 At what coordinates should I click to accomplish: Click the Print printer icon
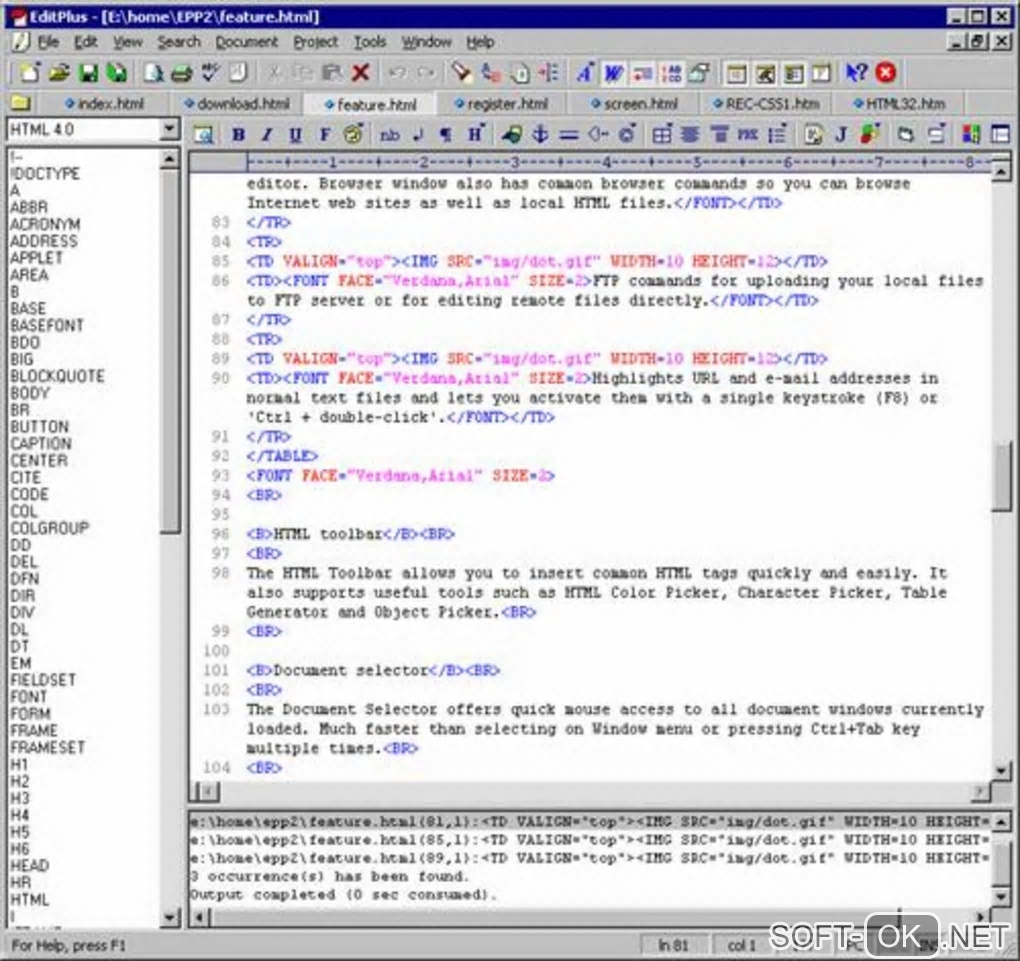pyautogui.click(x=181, y=73)
